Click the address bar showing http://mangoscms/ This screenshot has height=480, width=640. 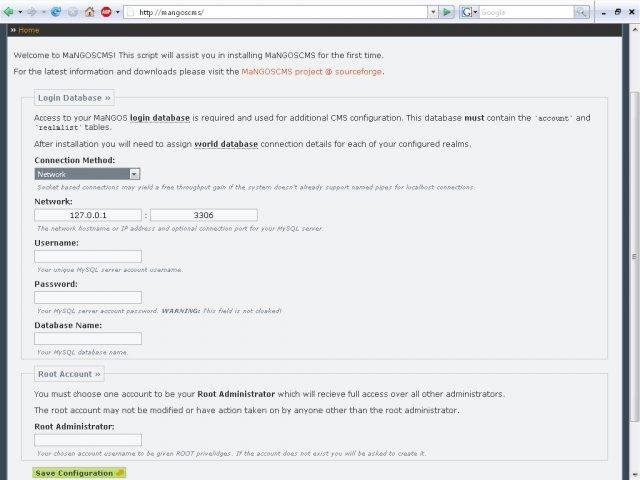click(x=277, y=12)
